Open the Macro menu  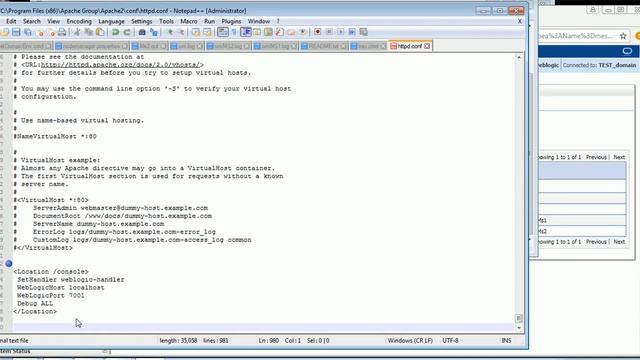[x=189, y=21]
